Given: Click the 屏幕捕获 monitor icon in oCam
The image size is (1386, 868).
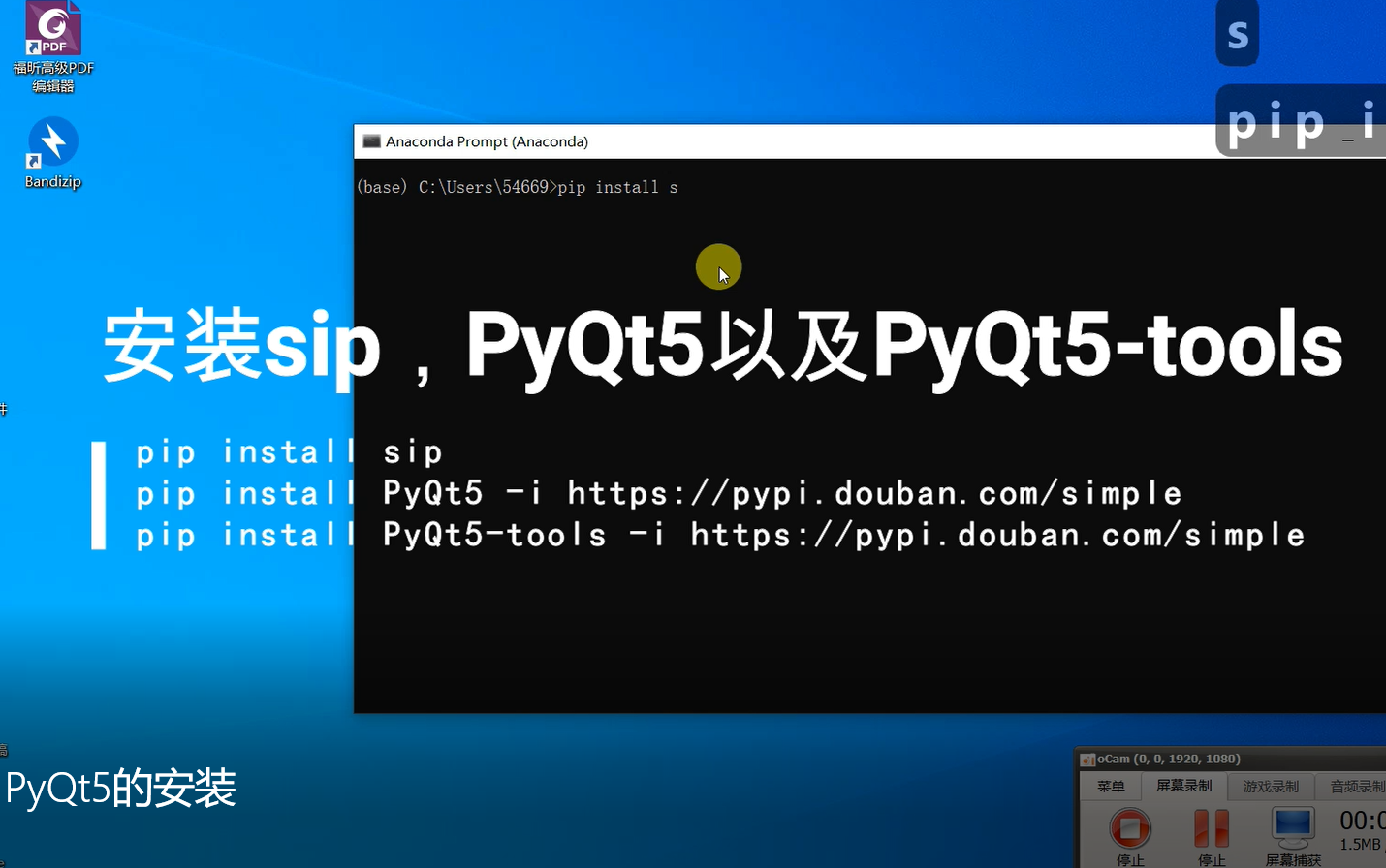Looking at the screenshot, I should point(1293,826).
